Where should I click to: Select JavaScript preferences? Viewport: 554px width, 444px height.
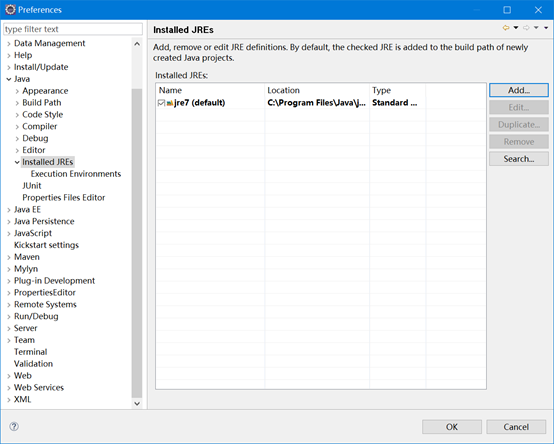point(33,233)
